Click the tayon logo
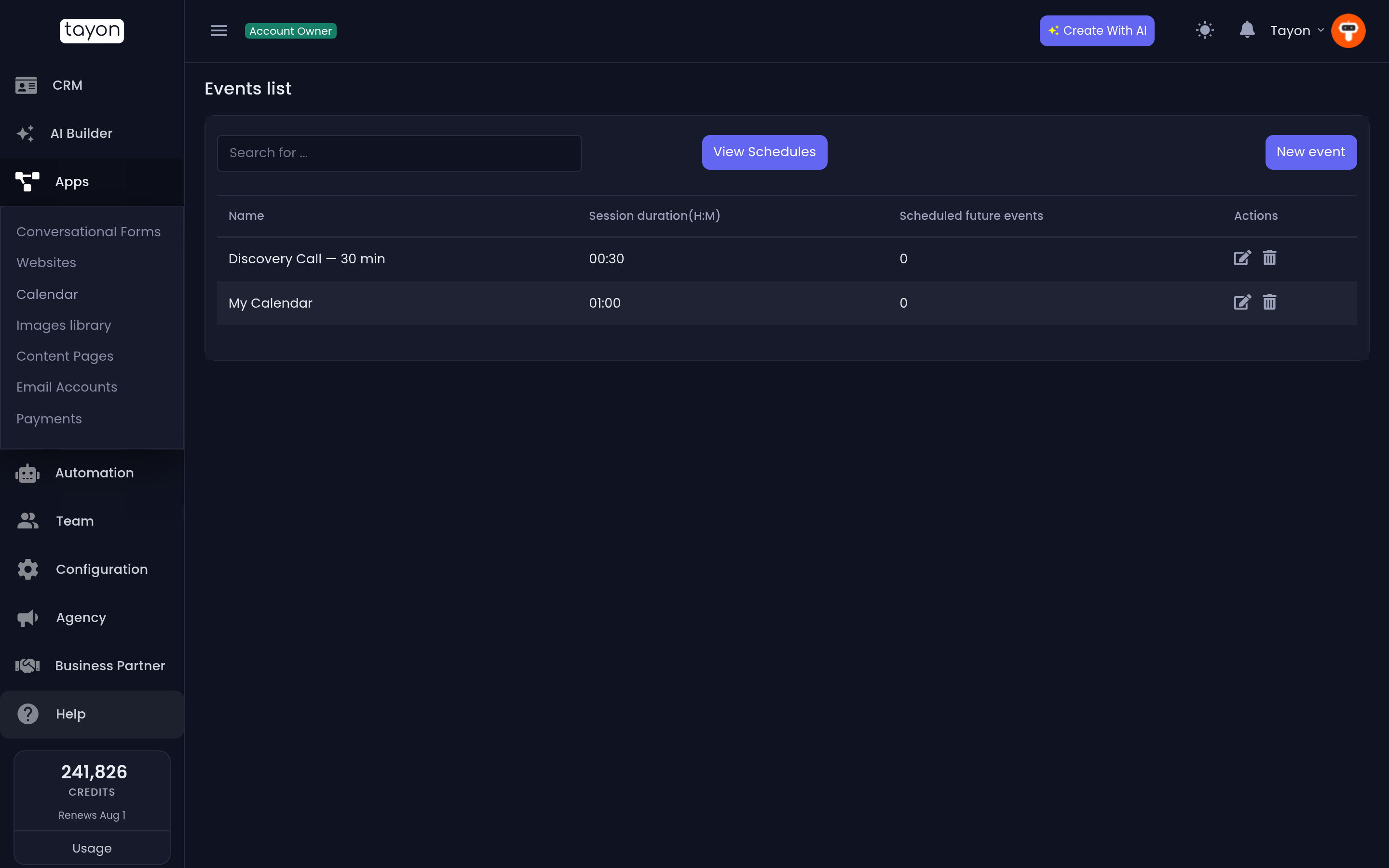The image size is (1389, 868). click(x=92, y=30)
